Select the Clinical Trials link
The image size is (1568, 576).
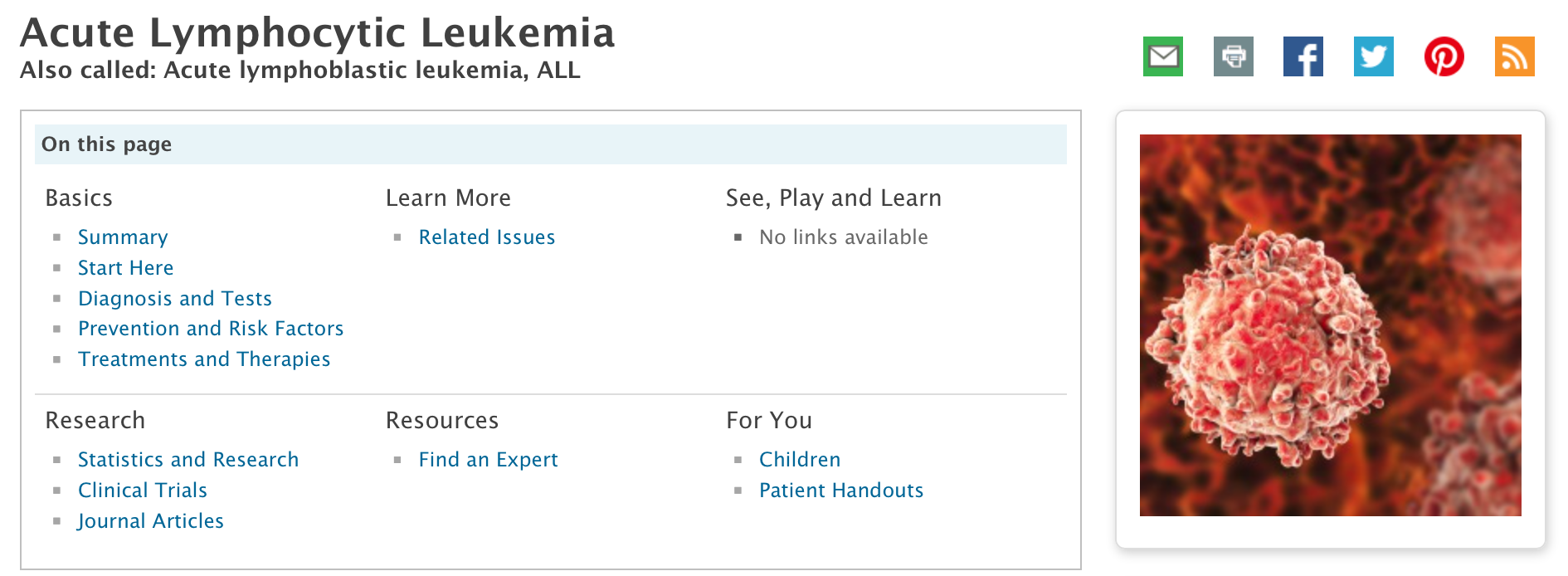pyautogui.click(x=143, y=491)
